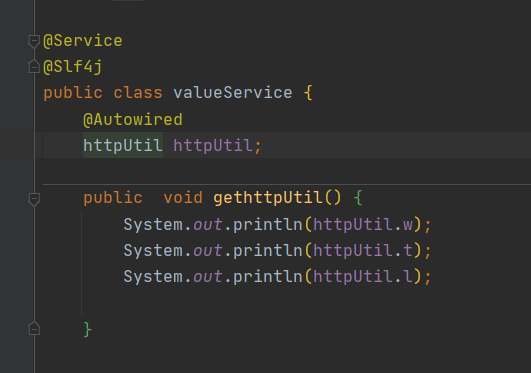Click httpUtil.w in the first println
The height and width of the screenshot is (373, 531).
point(363,225)
